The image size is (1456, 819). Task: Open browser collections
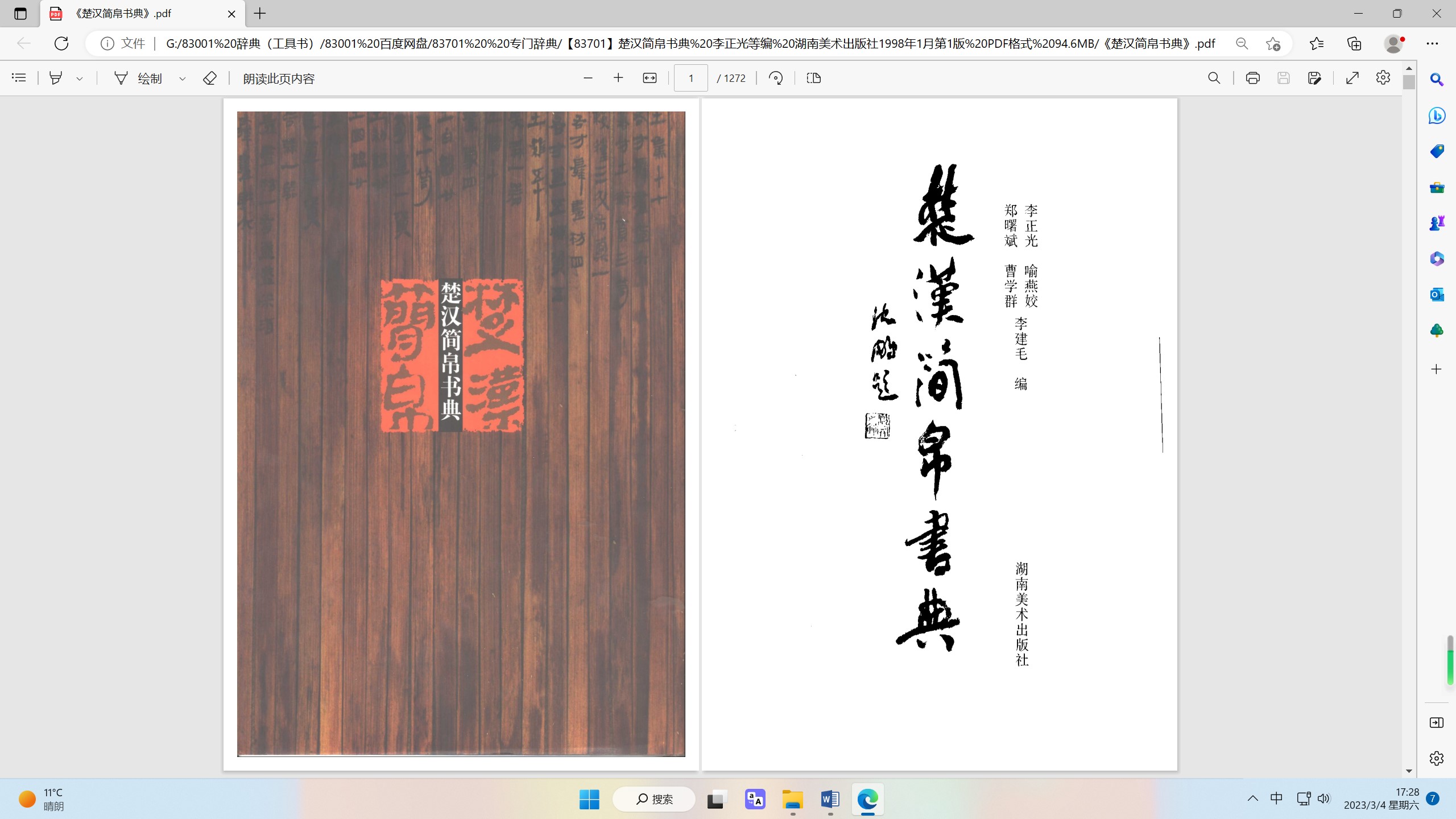(x=1354, y=44)
